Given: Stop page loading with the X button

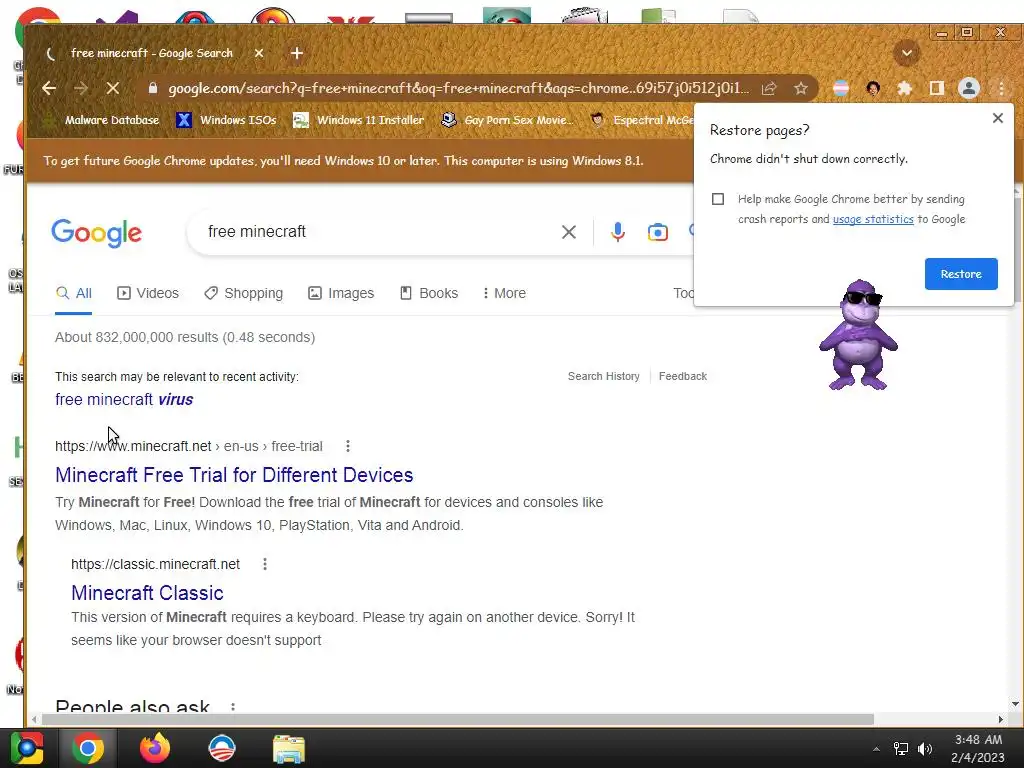Looking at the screenshot, I should coord(112,88).
